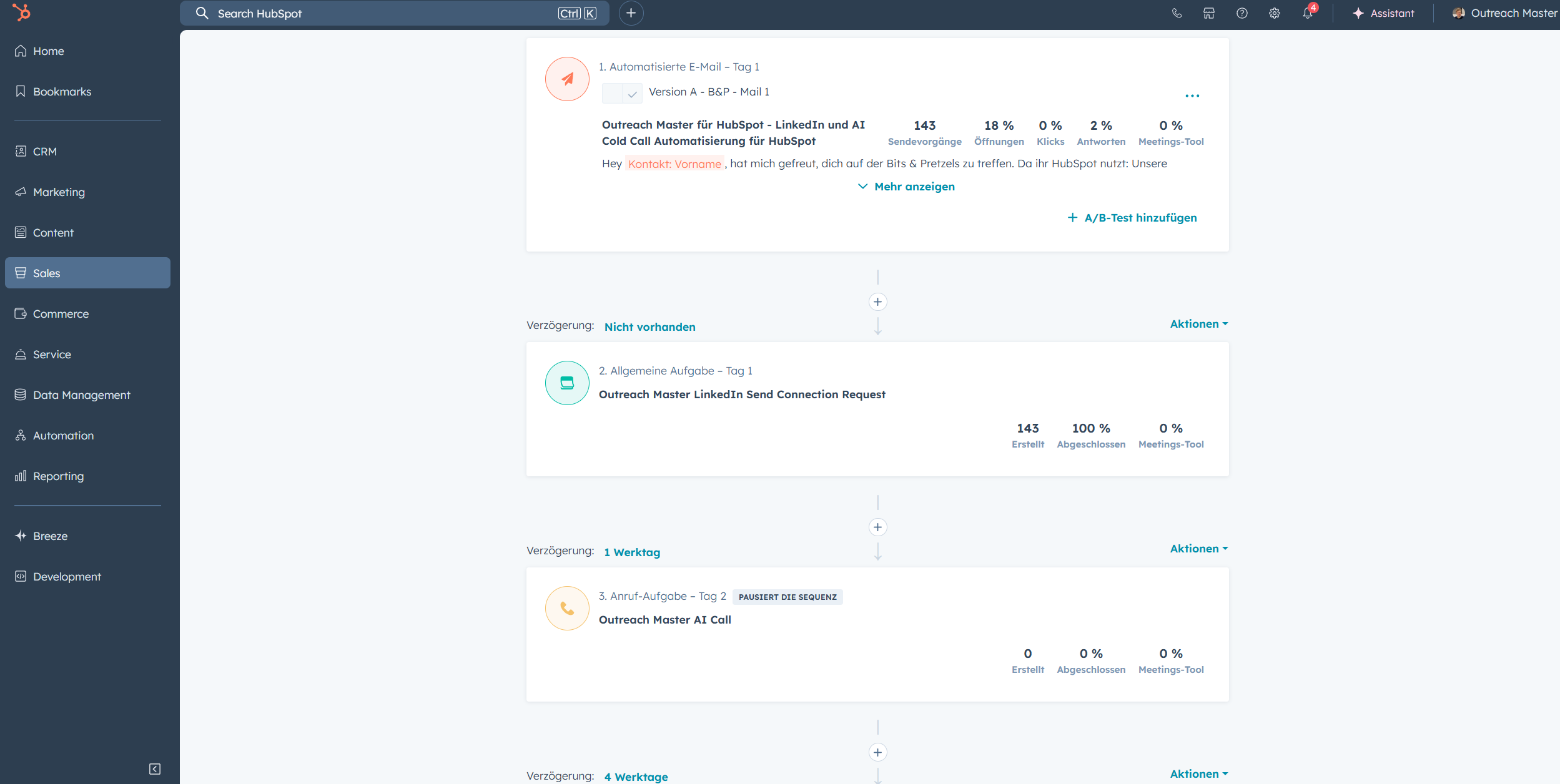Open the Breeze Assistant
Viewport: 1560px width, 784px height.
[x=1383, y=13]
